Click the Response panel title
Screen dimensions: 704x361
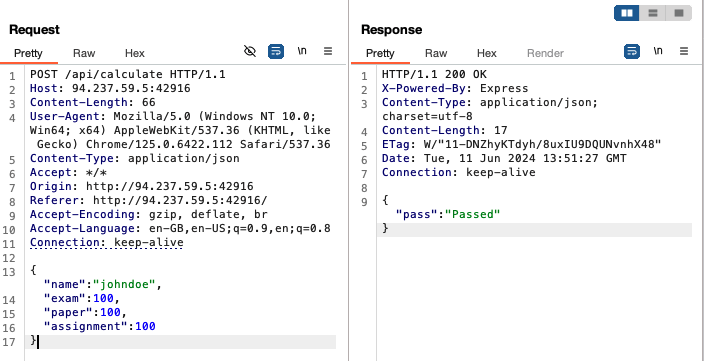tap(392, 30)
